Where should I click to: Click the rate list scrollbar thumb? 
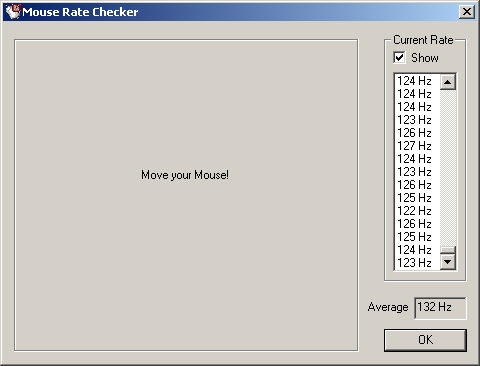[448, 250]
